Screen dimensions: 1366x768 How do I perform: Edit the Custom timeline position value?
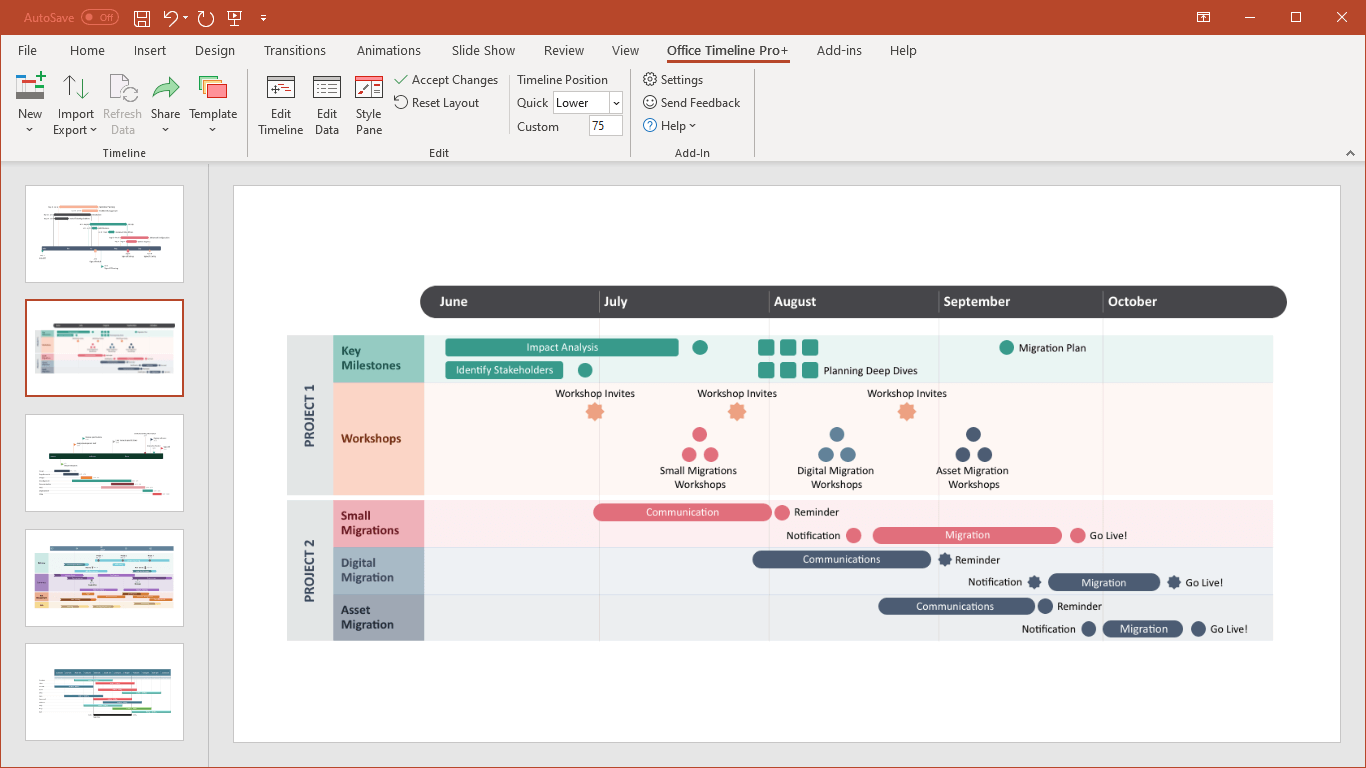click(x=605, y=125)
